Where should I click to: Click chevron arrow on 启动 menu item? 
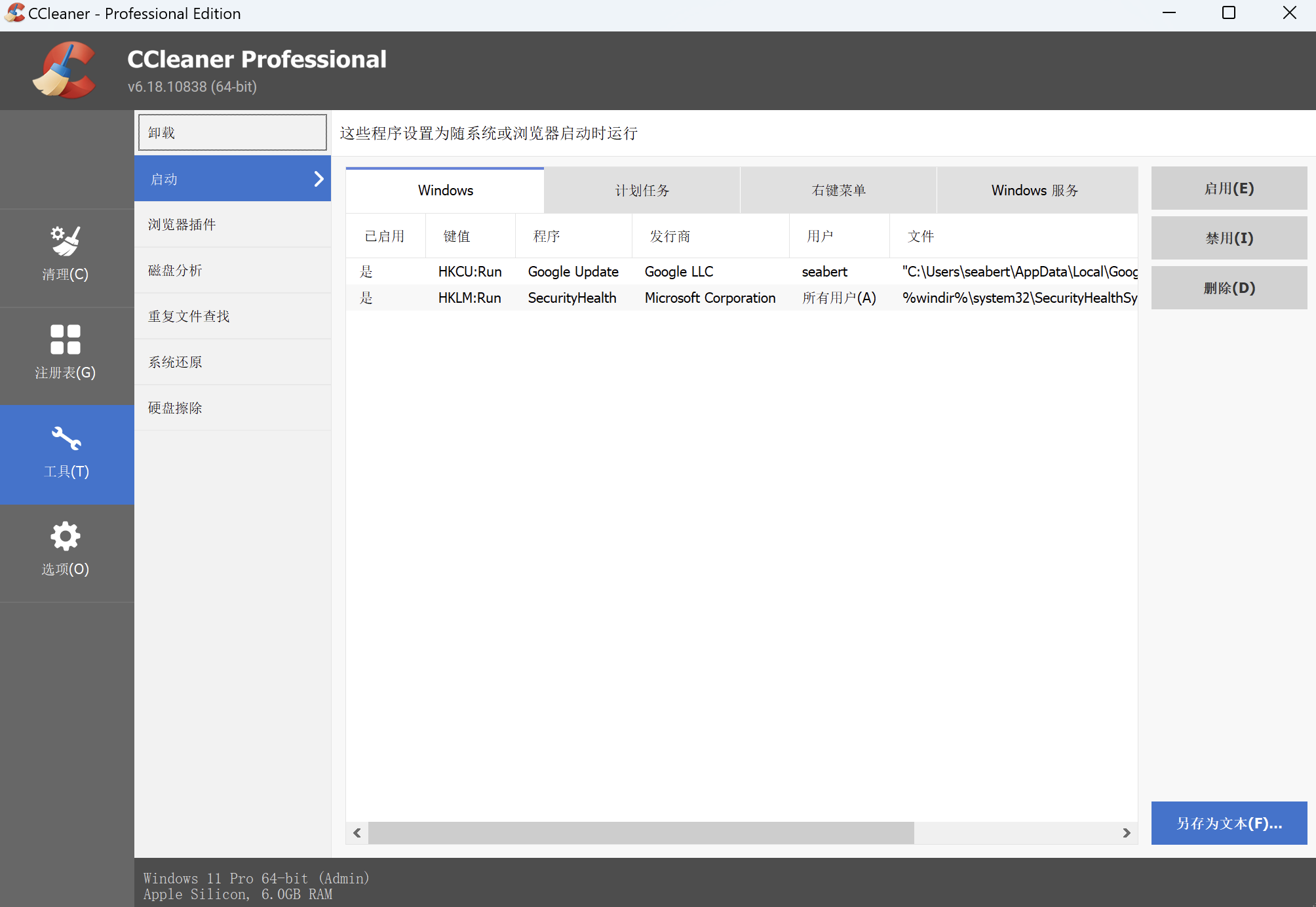click(319, 179)
